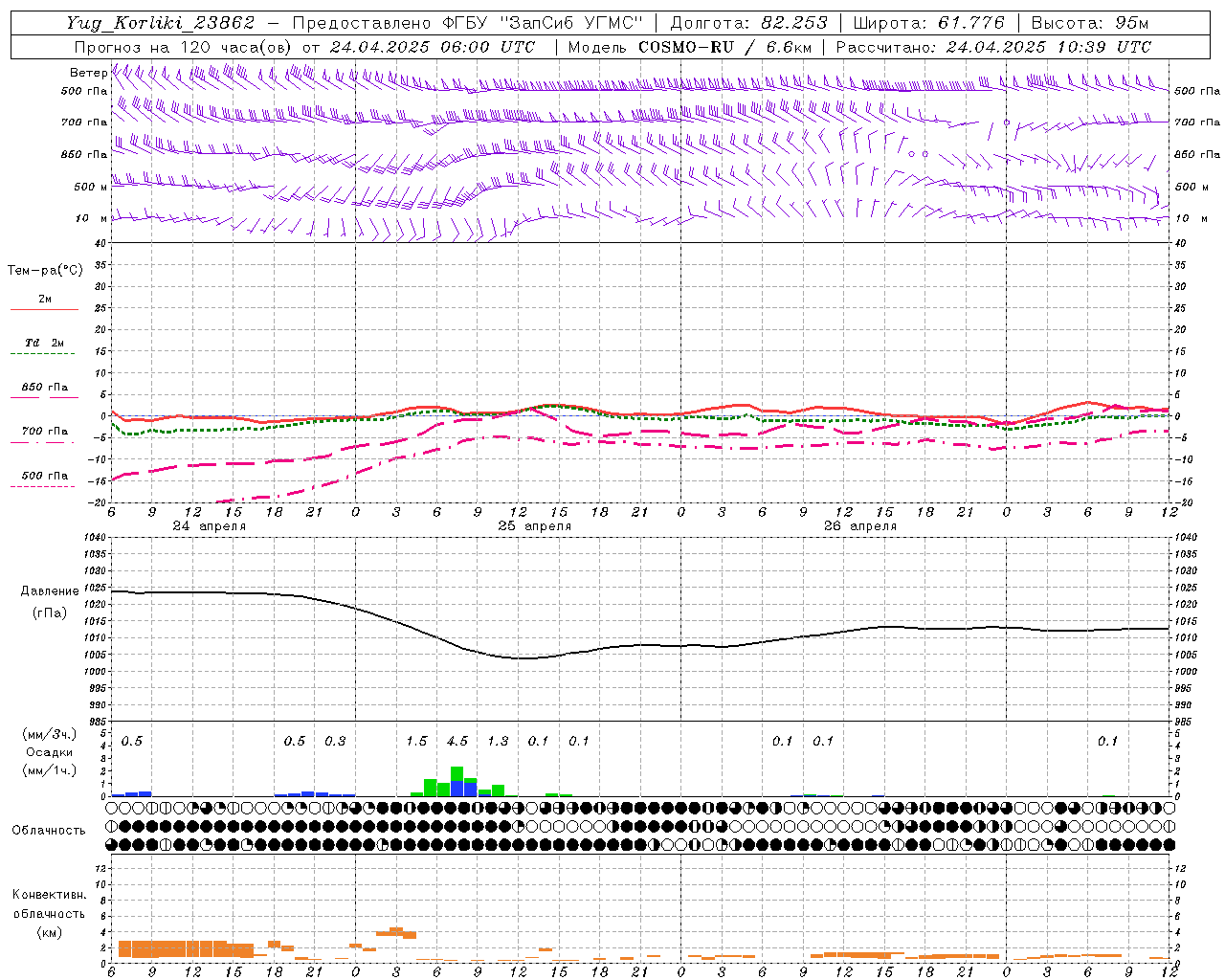Viewport: 1225px width, 980px height.
Task: Click the 'Тем-ра(°C)' temperature panel label
Action: [45, 271]
